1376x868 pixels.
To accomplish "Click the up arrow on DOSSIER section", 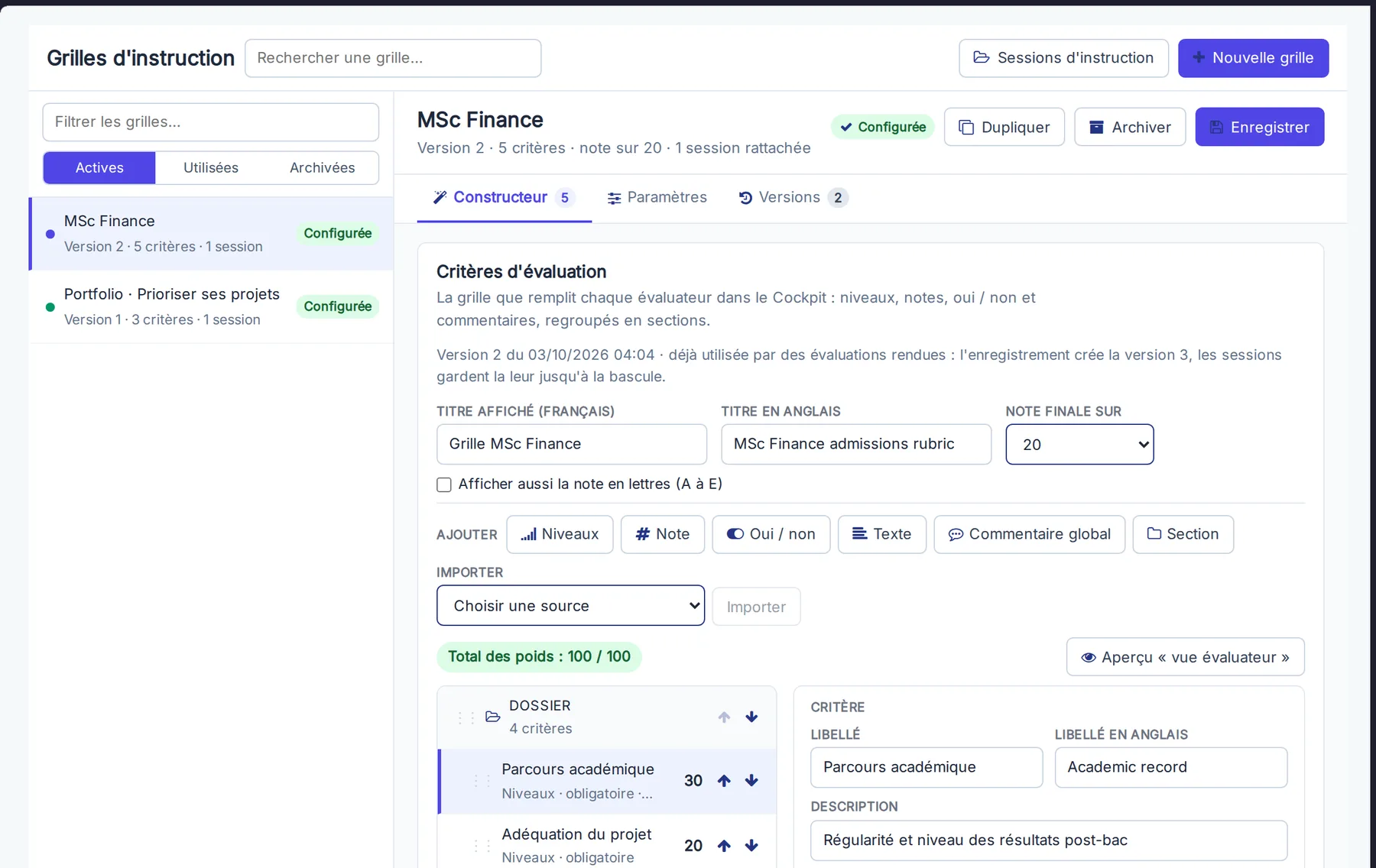I will [724, 717].
